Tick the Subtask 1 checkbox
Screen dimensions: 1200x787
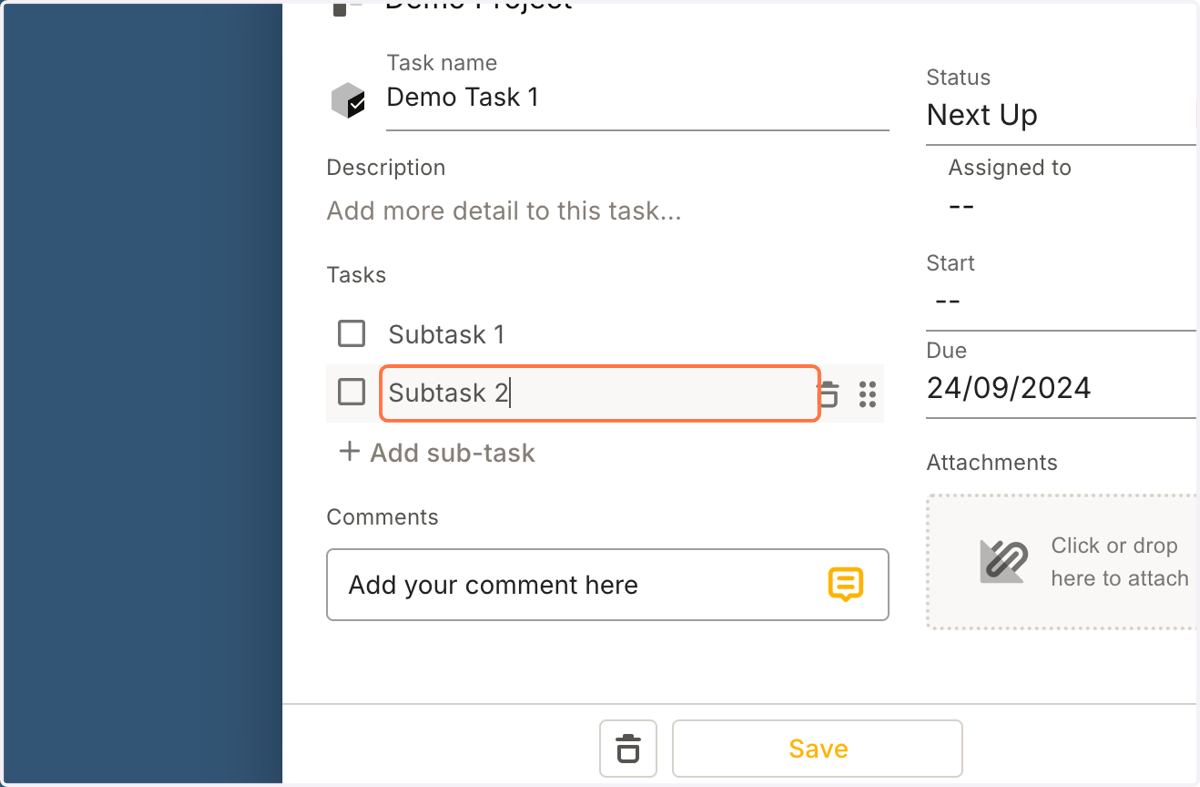[352, 333]
